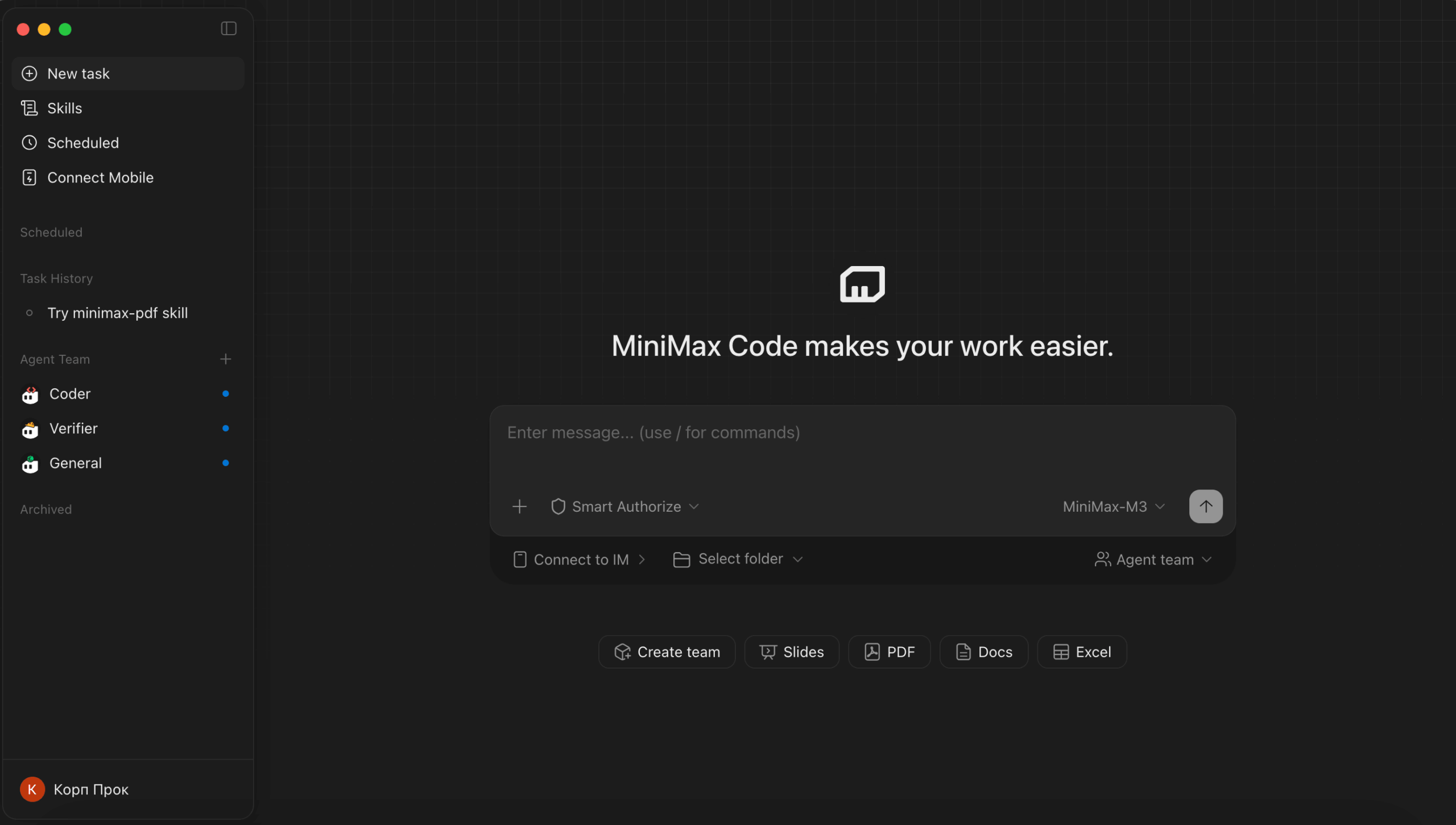Viewport: 1456px width, 825px height.
Task: Open the Try minimax-pdf skill task
Action: (128, 313)
